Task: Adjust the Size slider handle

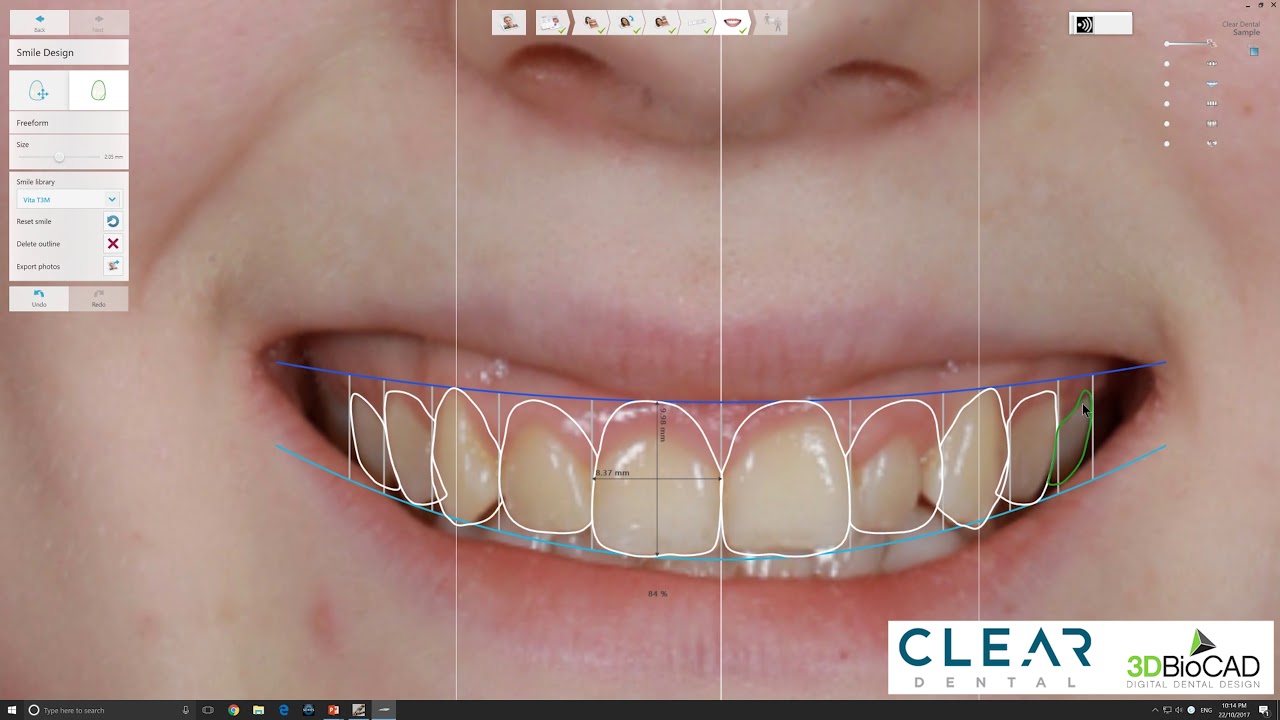Action: (x=59, y=157)
